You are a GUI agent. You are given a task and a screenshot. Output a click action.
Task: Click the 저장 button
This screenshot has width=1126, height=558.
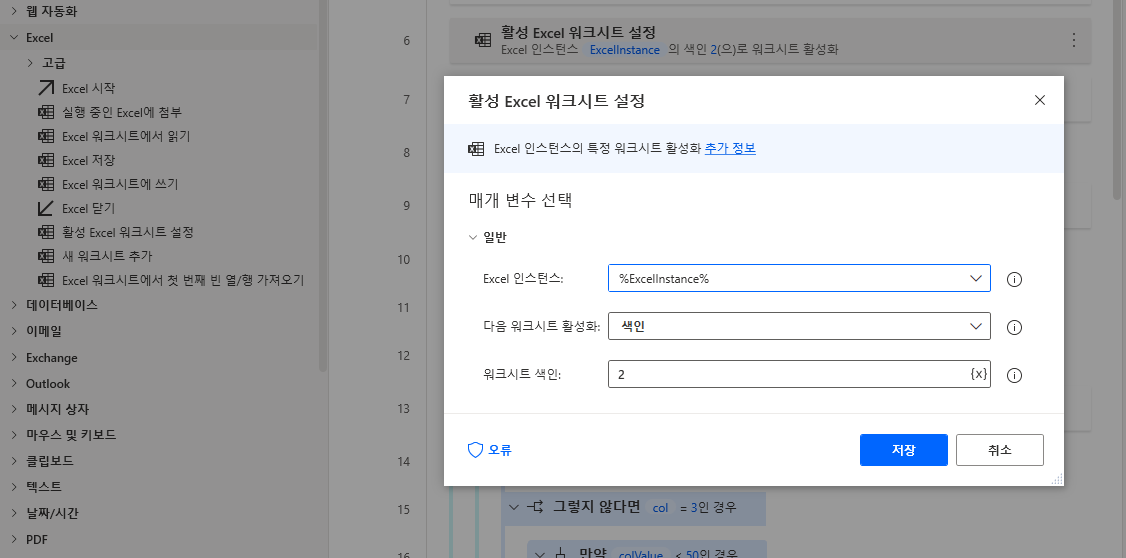point(903,450)
